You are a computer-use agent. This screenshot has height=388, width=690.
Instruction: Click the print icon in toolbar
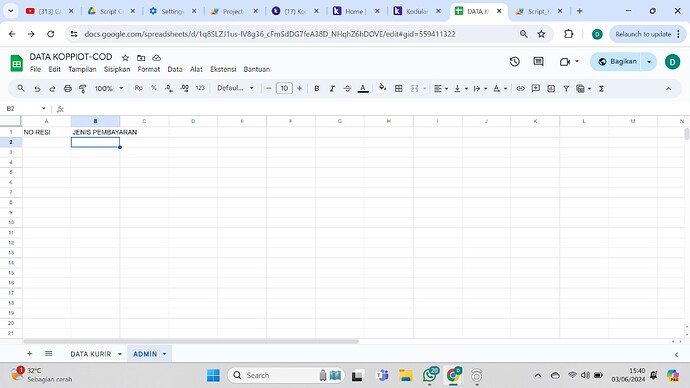click(x=67, y=88)
